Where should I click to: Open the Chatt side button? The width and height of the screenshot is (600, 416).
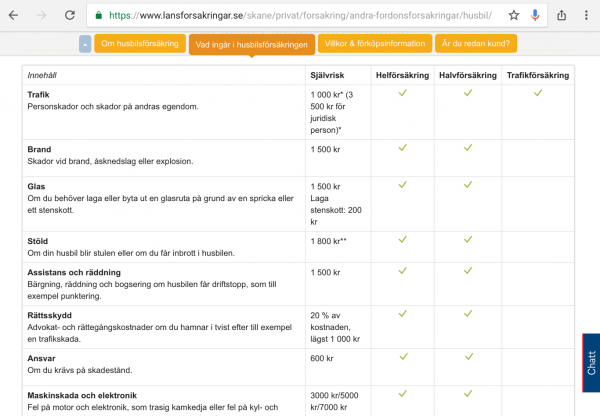[x=591, y=363]
